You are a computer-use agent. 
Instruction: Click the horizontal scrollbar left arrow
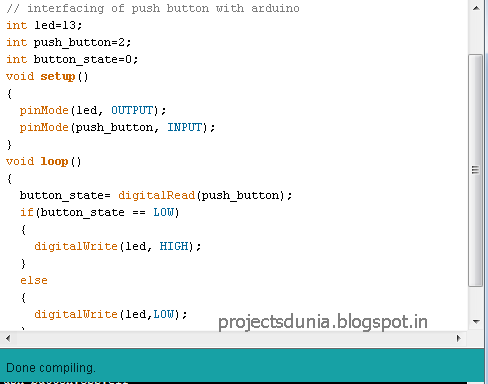click(x=8, y=339)
